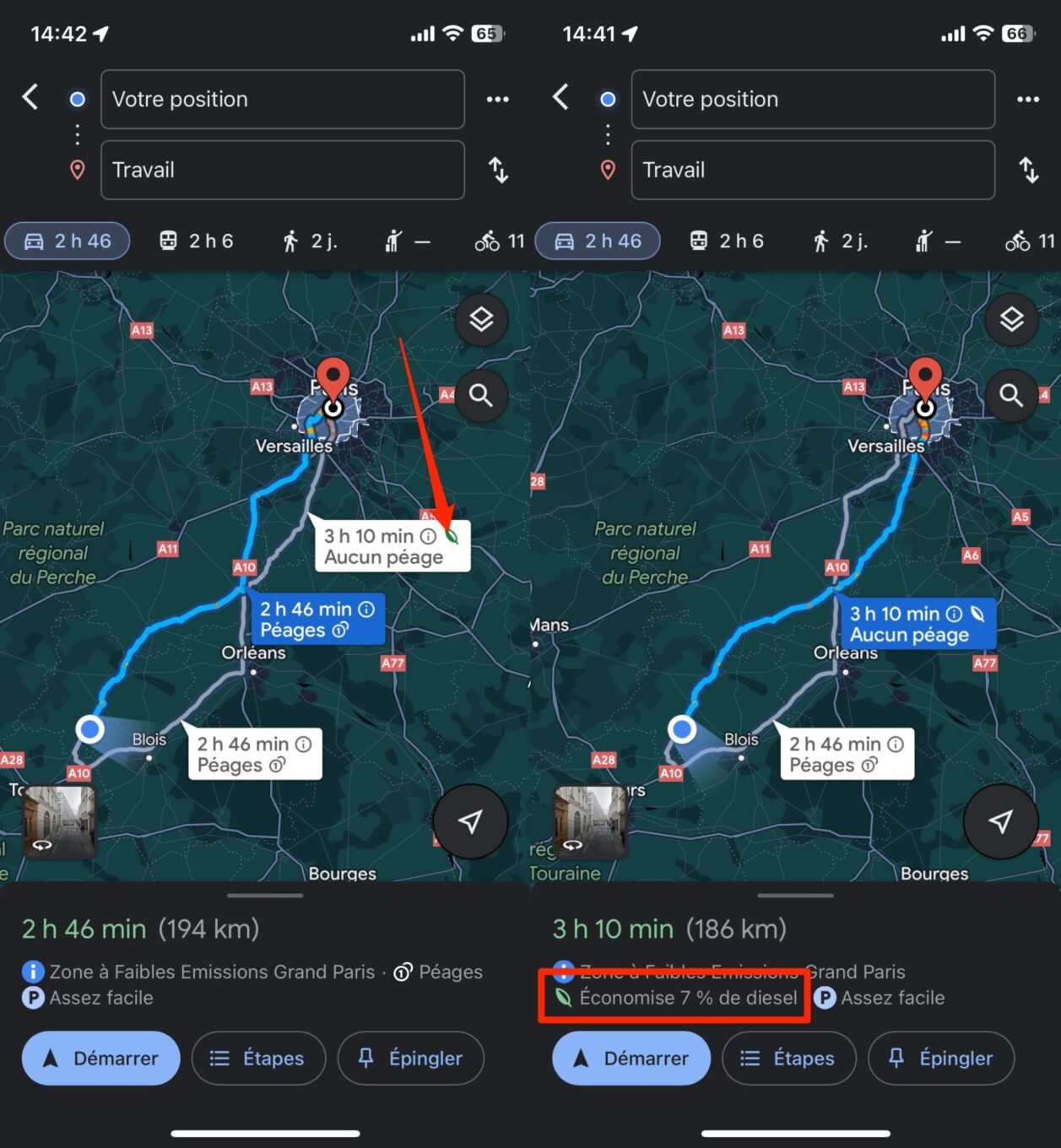Open Street View thumbnail on left map
Viewport: 1061px width, 1148px height.
click(59, 821)
